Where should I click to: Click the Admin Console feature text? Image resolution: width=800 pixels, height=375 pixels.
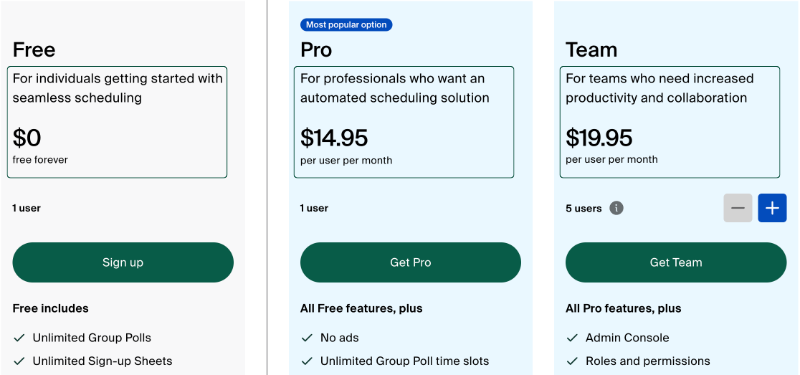[x=627, y=338]
